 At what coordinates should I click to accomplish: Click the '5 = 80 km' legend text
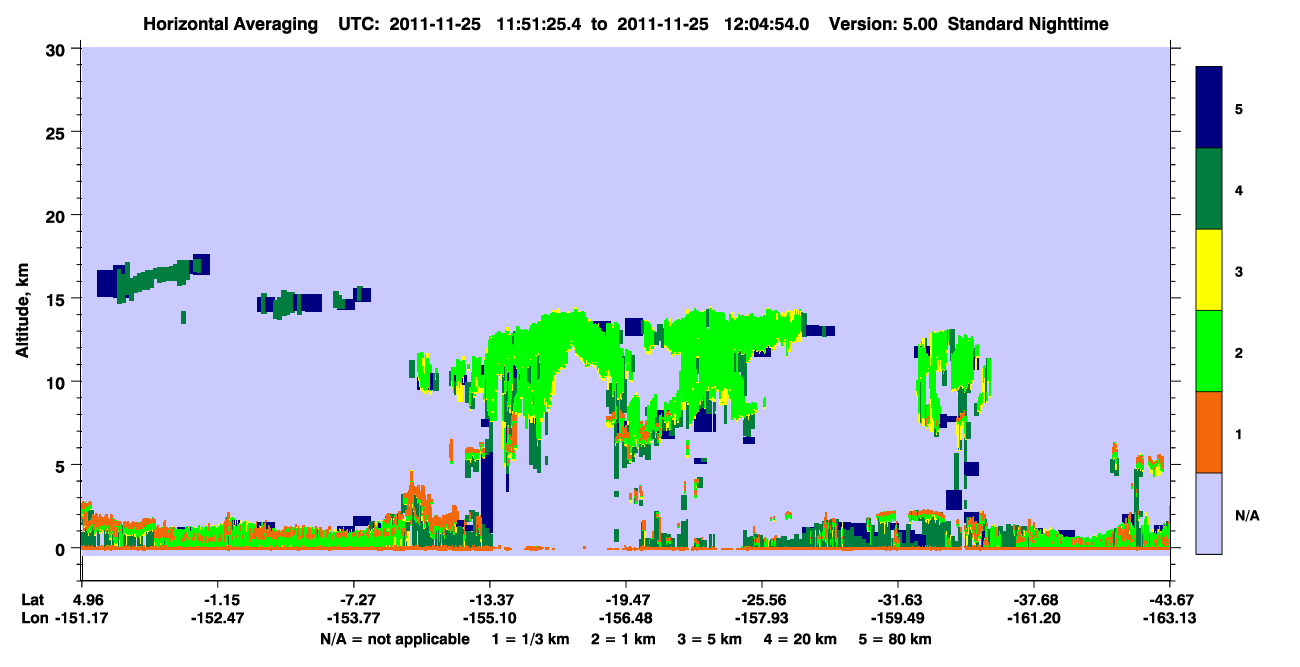point(893,639)
